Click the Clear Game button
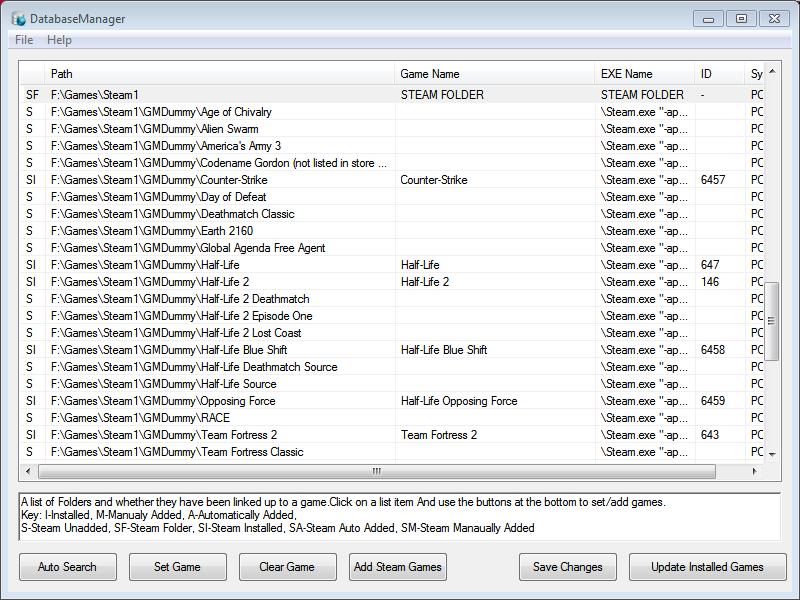The width and height of the screenshot is (800, 600). (287, 567)
